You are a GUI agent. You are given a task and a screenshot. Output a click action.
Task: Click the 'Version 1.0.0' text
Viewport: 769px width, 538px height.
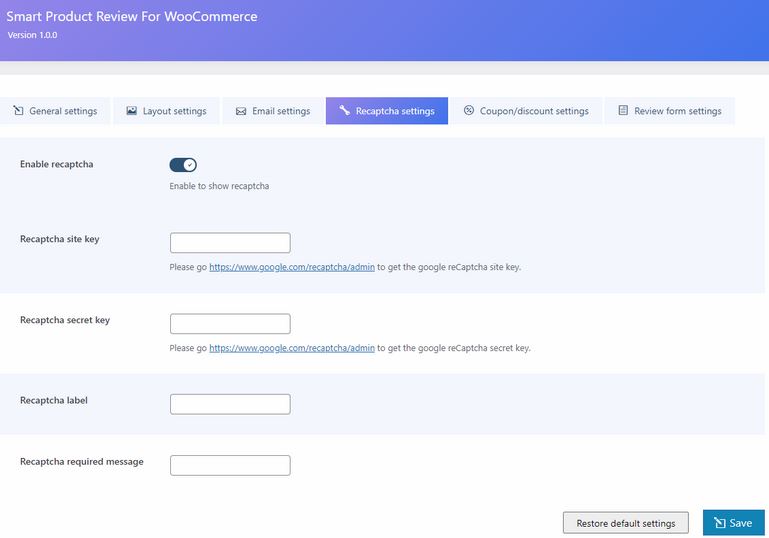coord(32,35)
